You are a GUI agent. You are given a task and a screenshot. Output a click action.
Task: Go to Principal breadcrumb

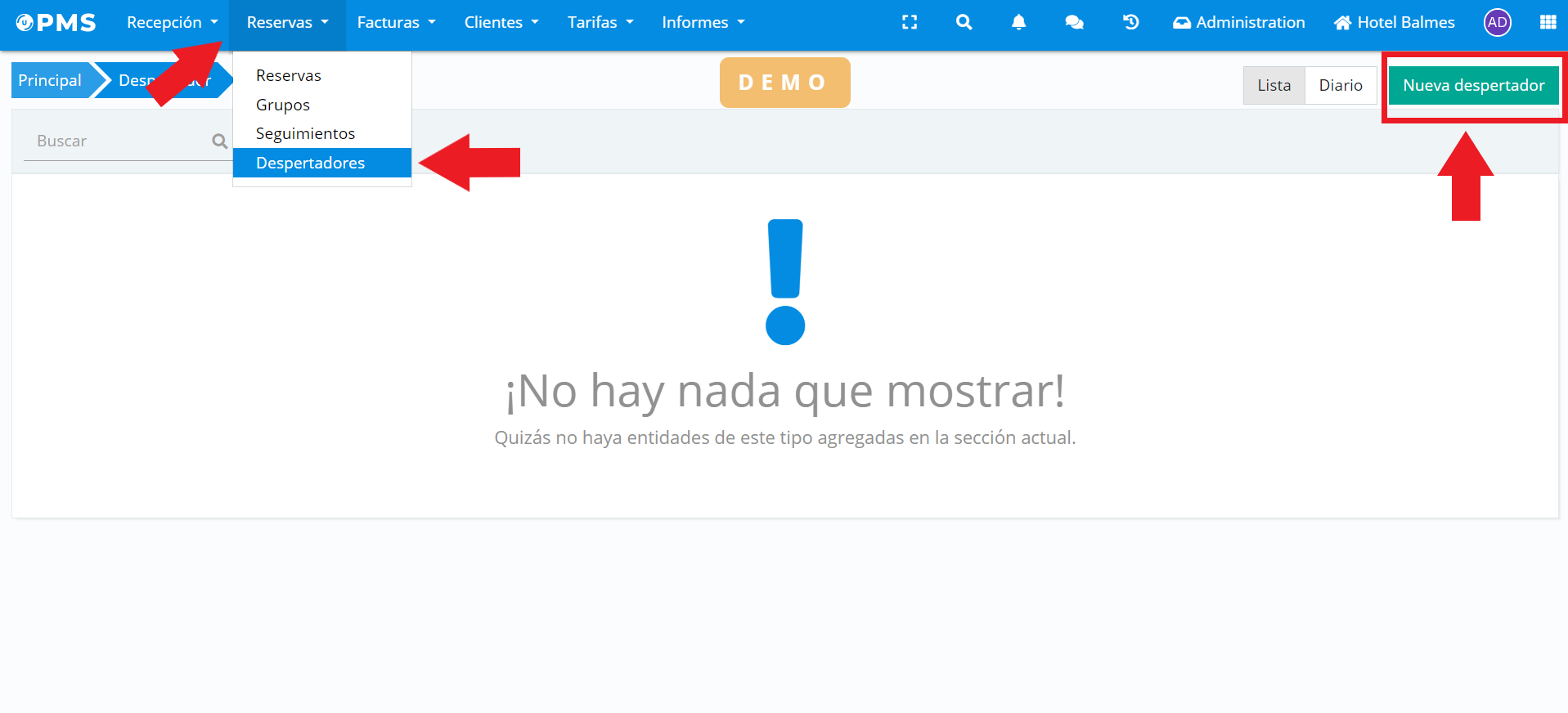50,80
